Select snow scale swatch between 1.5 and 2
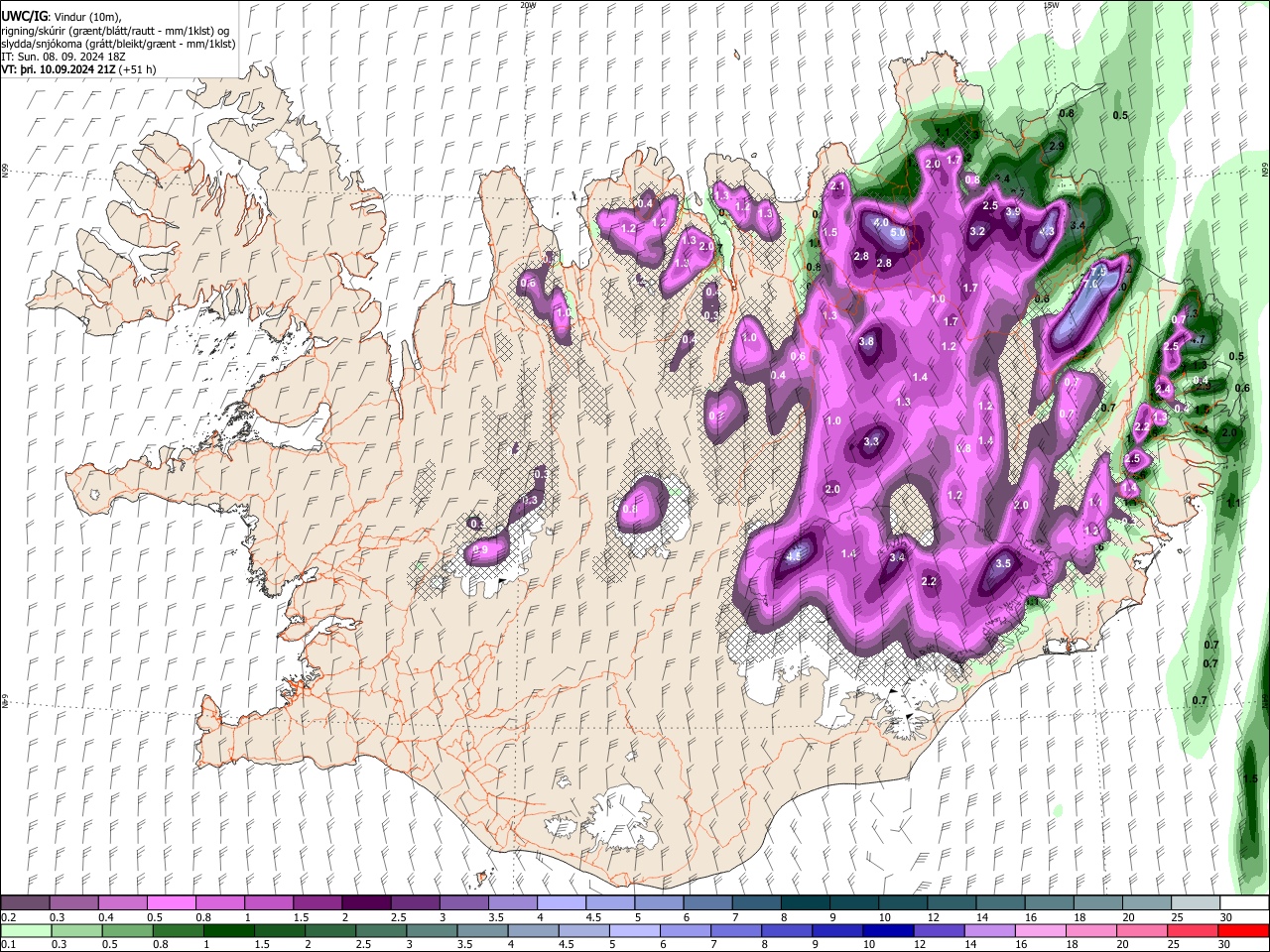 tap(317, 903)
